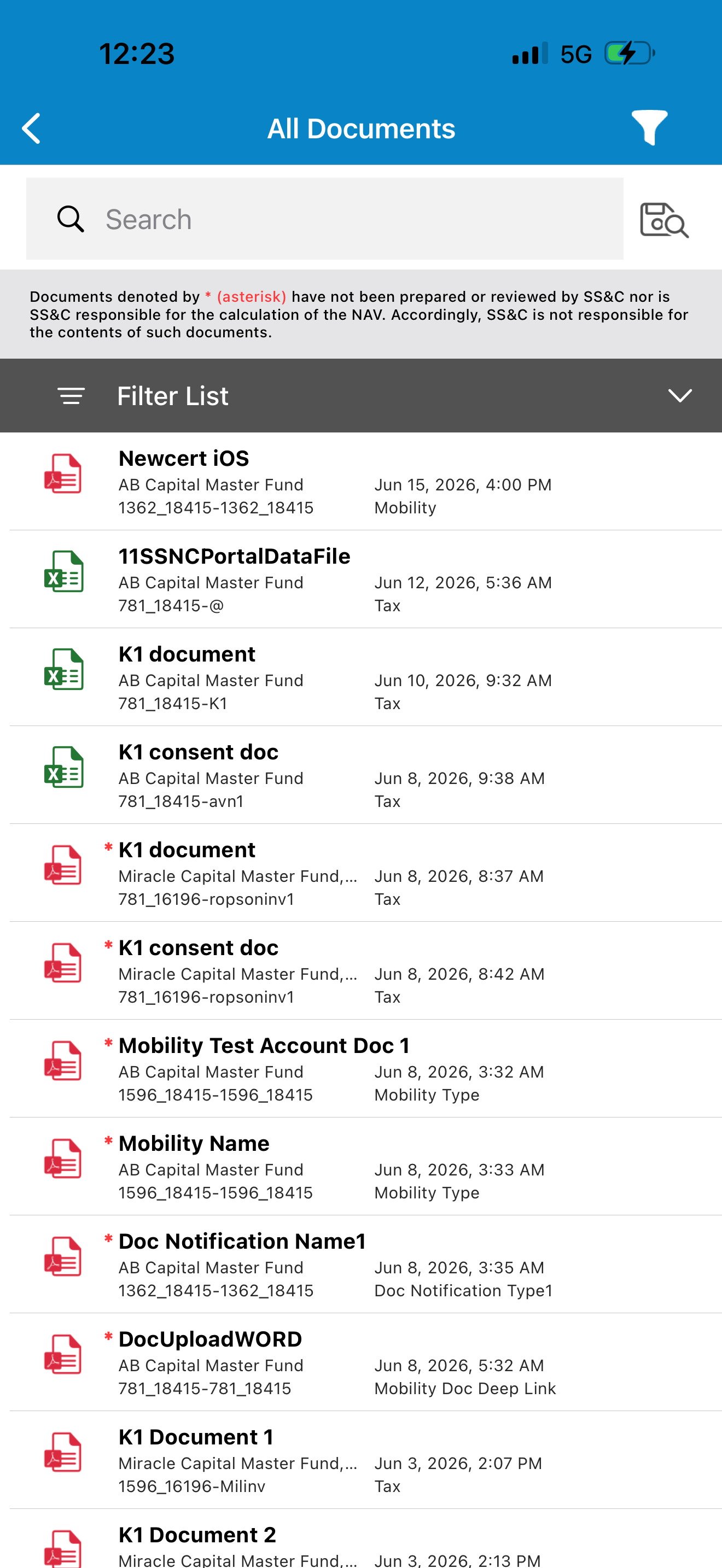Tap the Mobility Name PDF icon

click(63, 1159)
